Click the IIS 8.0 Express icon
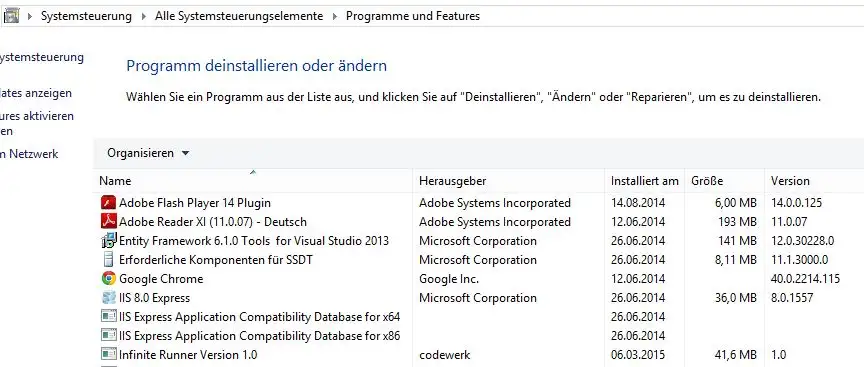 (109, 298)
